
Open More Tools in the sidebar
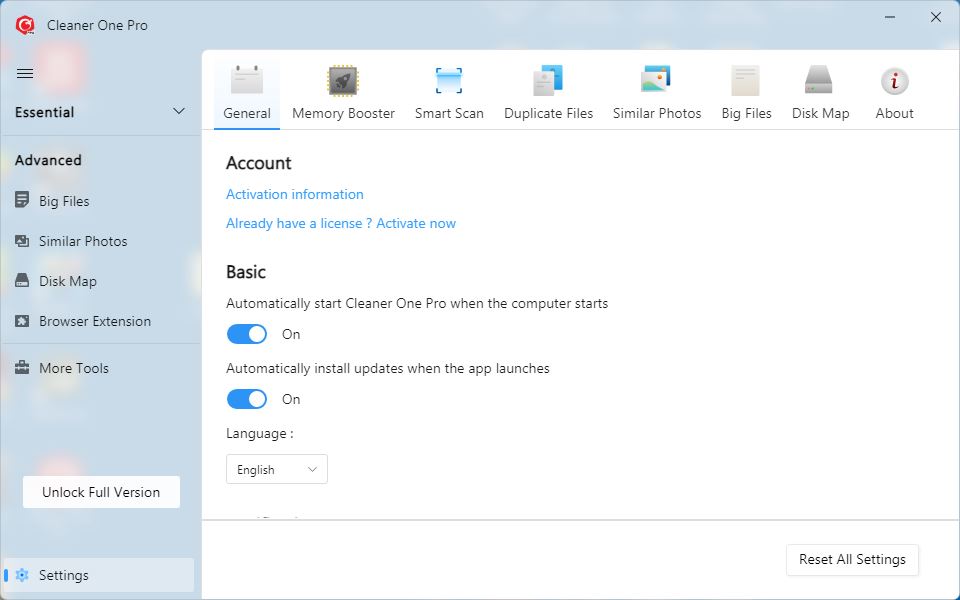coord(74,368)
